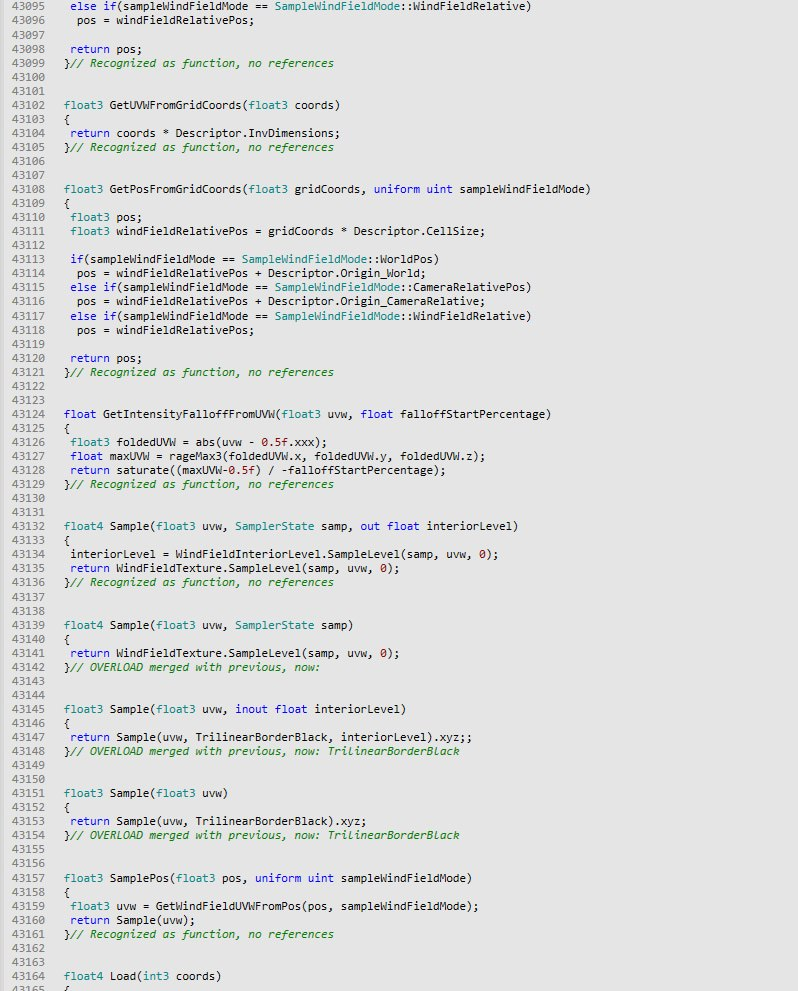Screen dimensions: 798x991
Task: Click line number 43102 in the gutter
Action: point(28,105)
